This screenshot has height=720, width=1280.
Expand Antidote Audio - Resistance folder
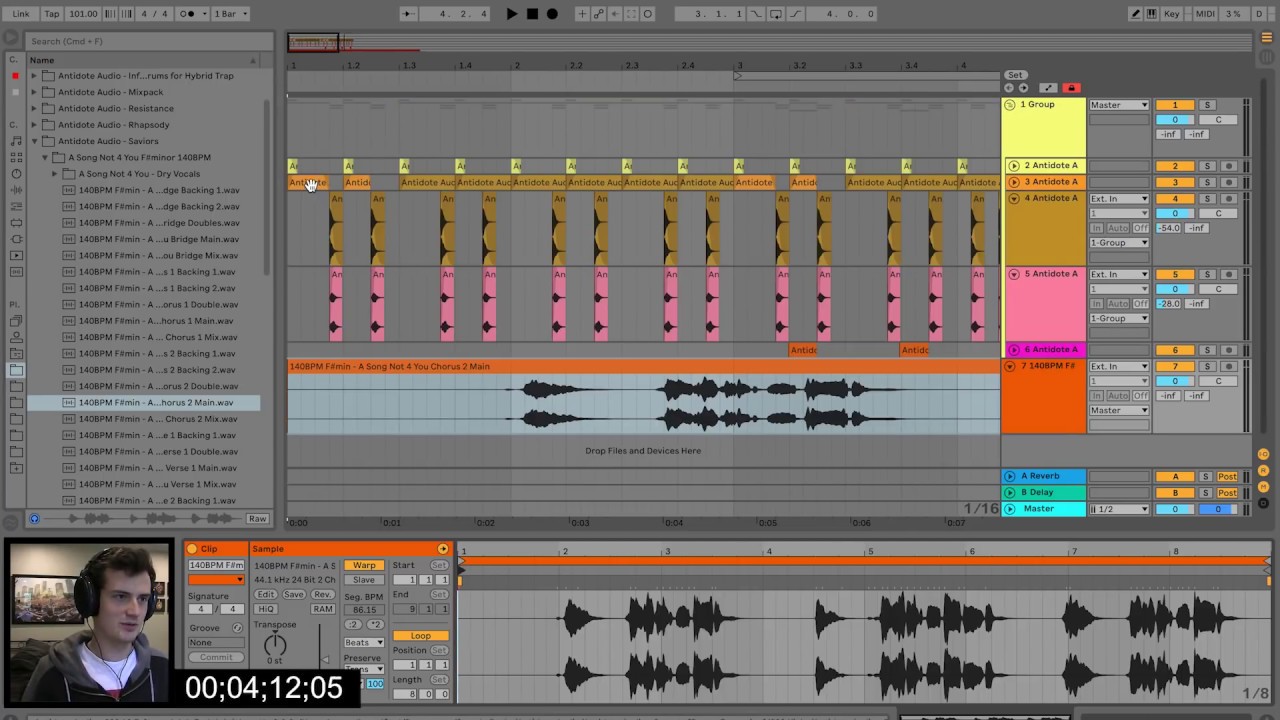(x=34, y=108)
